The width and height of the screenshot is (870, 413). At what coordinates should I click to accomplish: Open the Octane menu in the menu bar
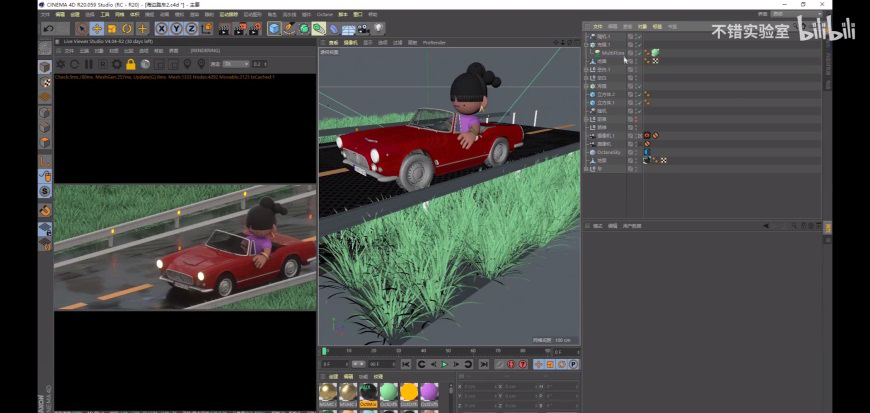point(326,15)
